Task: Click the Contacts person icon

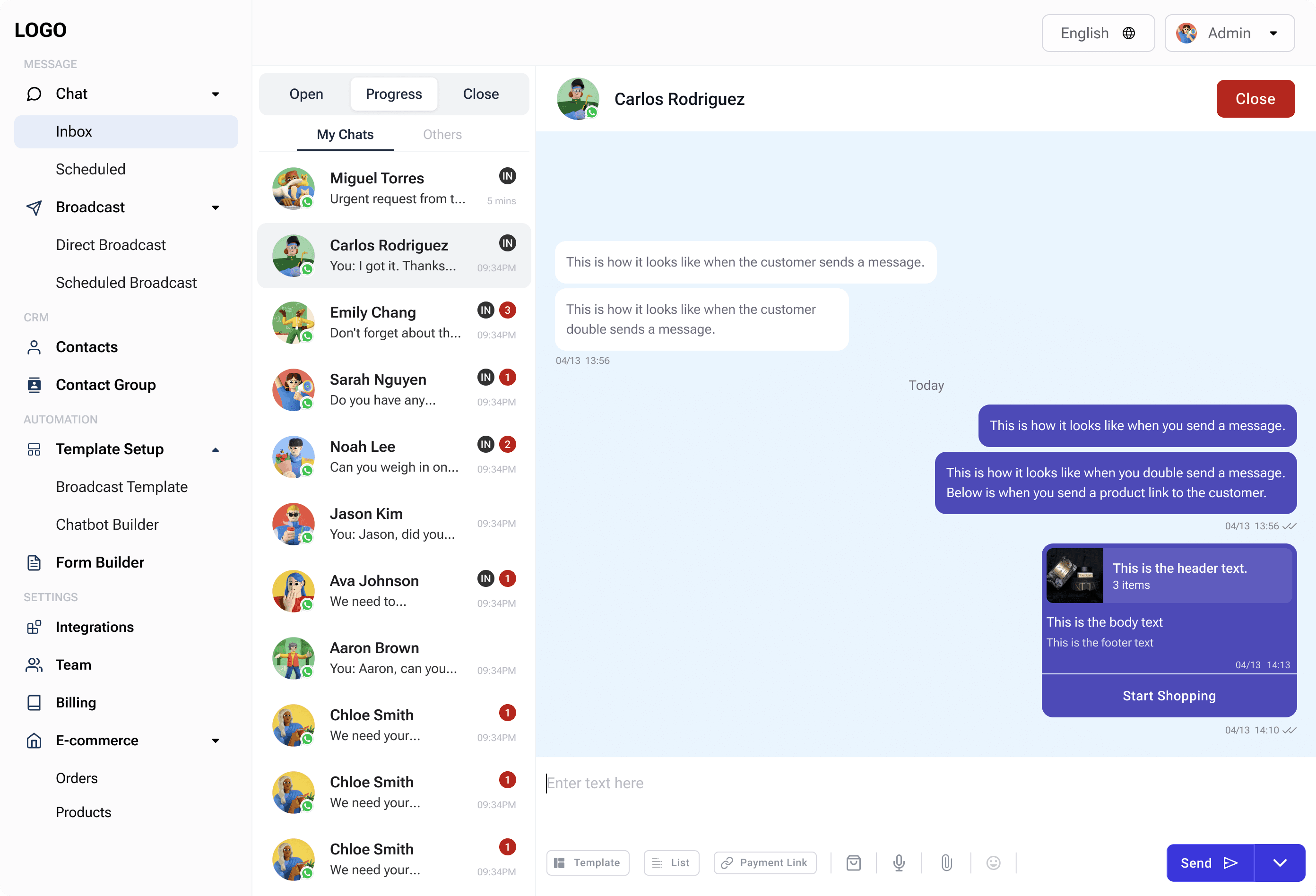Action: [34, 347]
